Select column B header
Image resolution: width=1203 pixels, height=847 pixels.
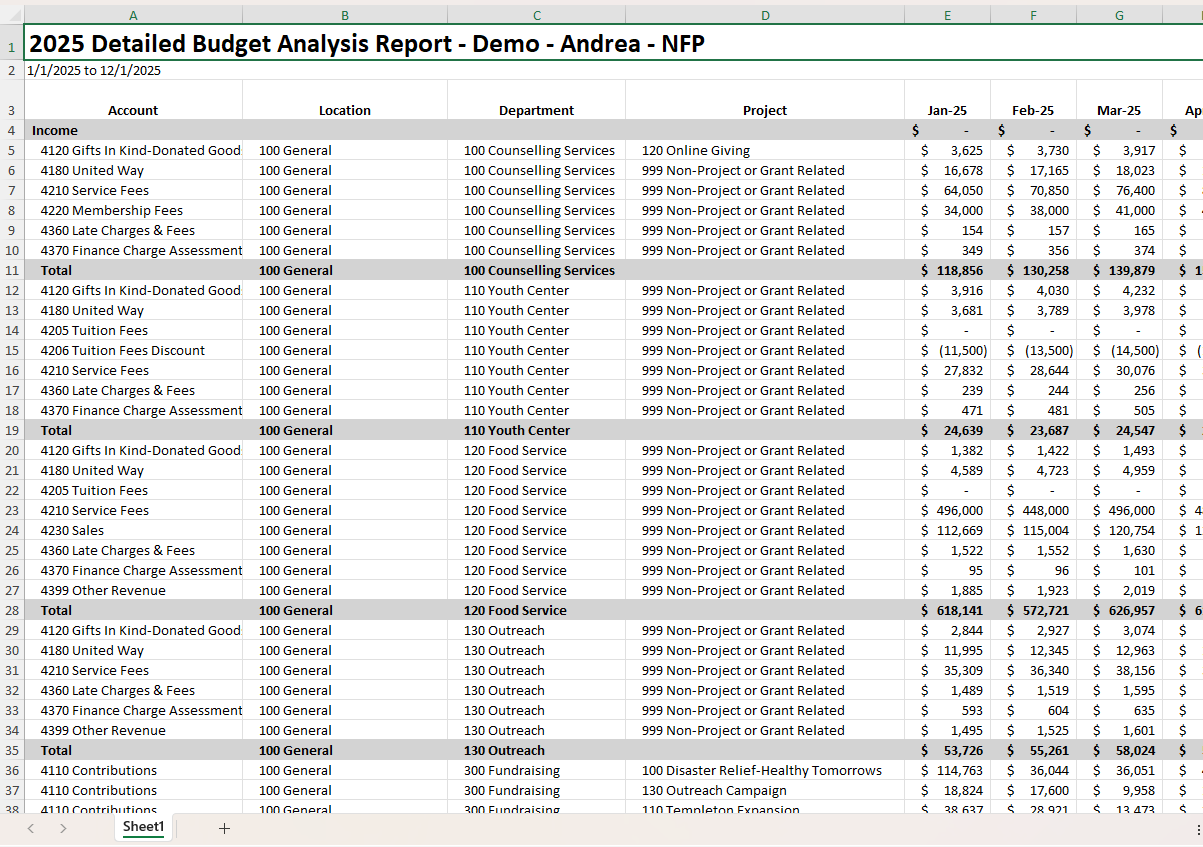point(345,15)
